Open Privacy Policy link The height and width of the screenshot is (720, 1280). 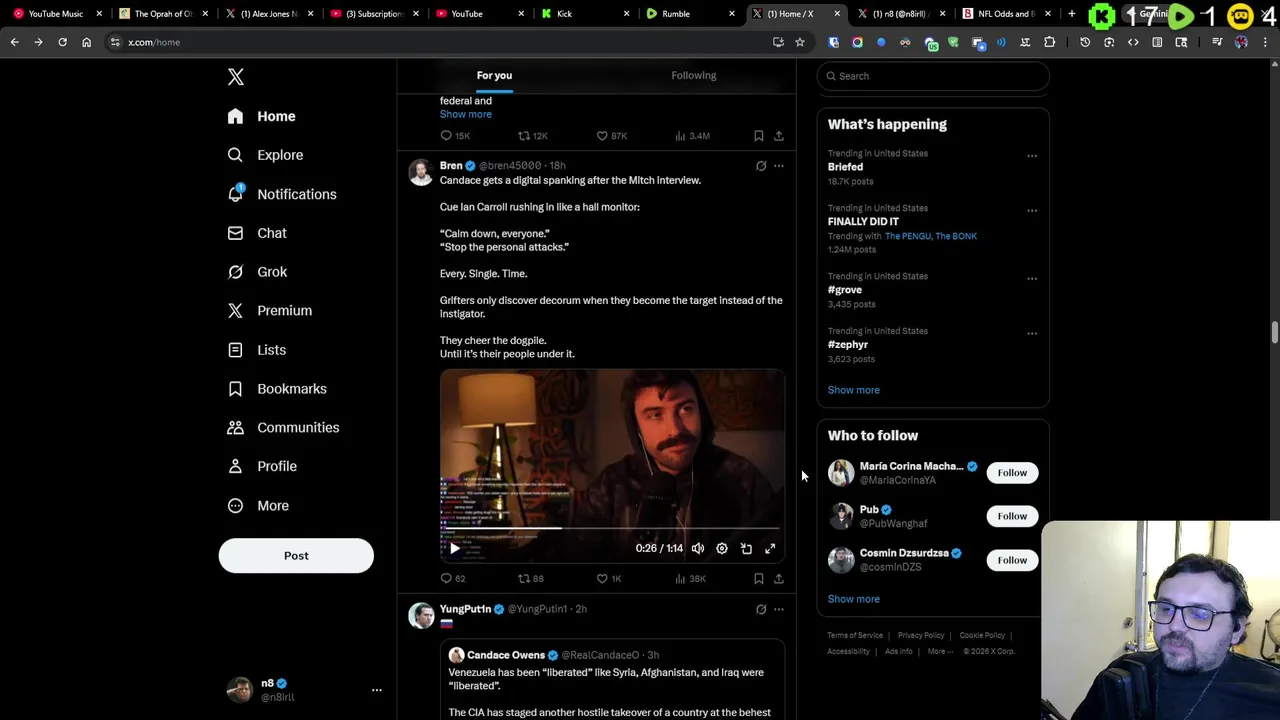pyautogui.click(x=921, y=636)
